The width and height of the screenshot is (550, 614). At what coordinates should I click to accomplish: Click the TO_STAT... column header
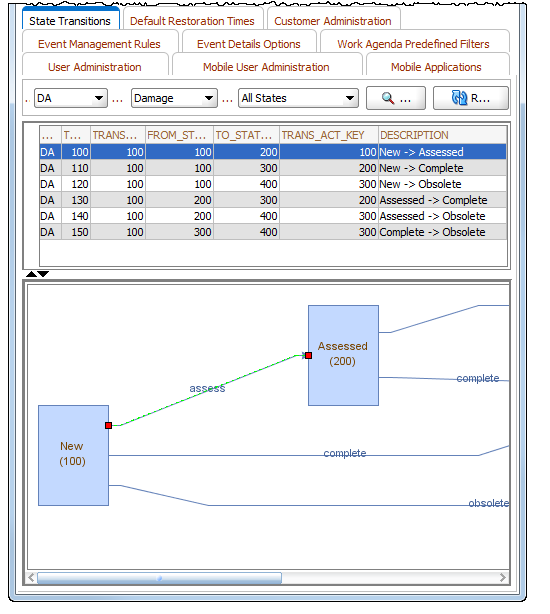pos(246,135)
